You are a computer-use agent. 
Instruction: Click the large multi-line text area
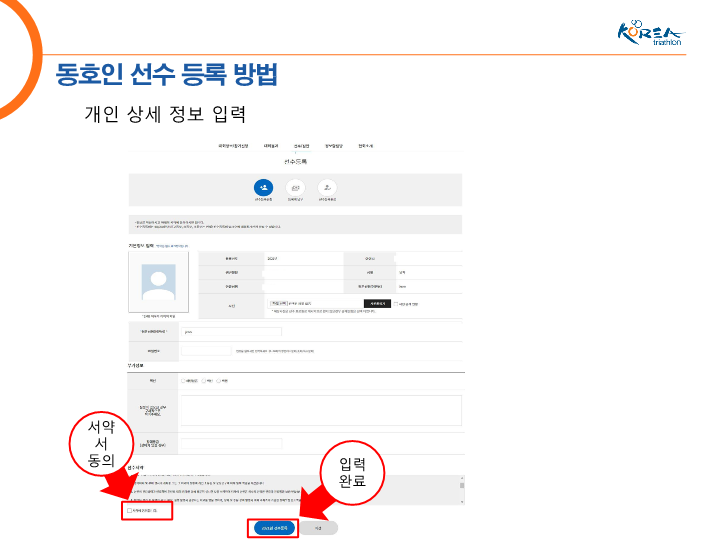321,411
